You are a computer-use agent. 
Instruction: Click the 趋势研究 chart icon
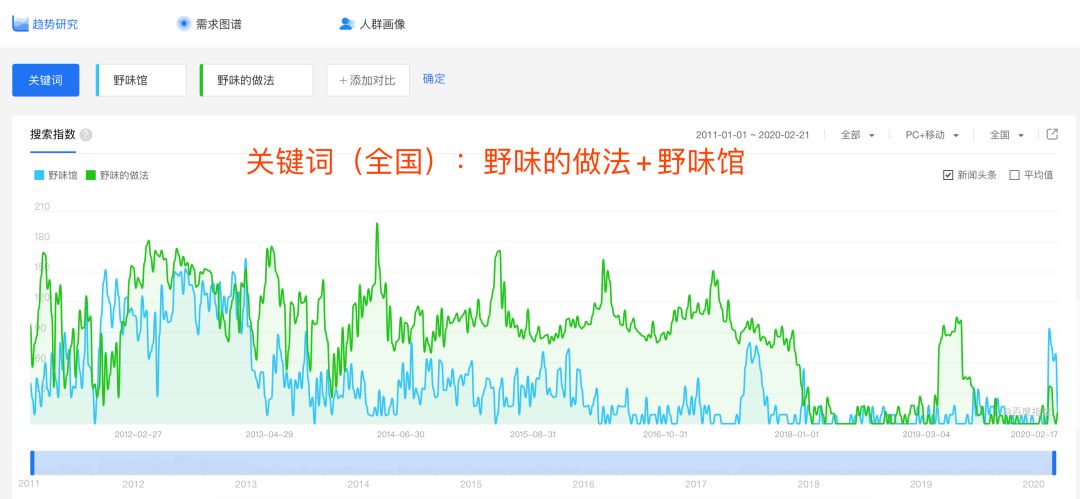[20, 23]
